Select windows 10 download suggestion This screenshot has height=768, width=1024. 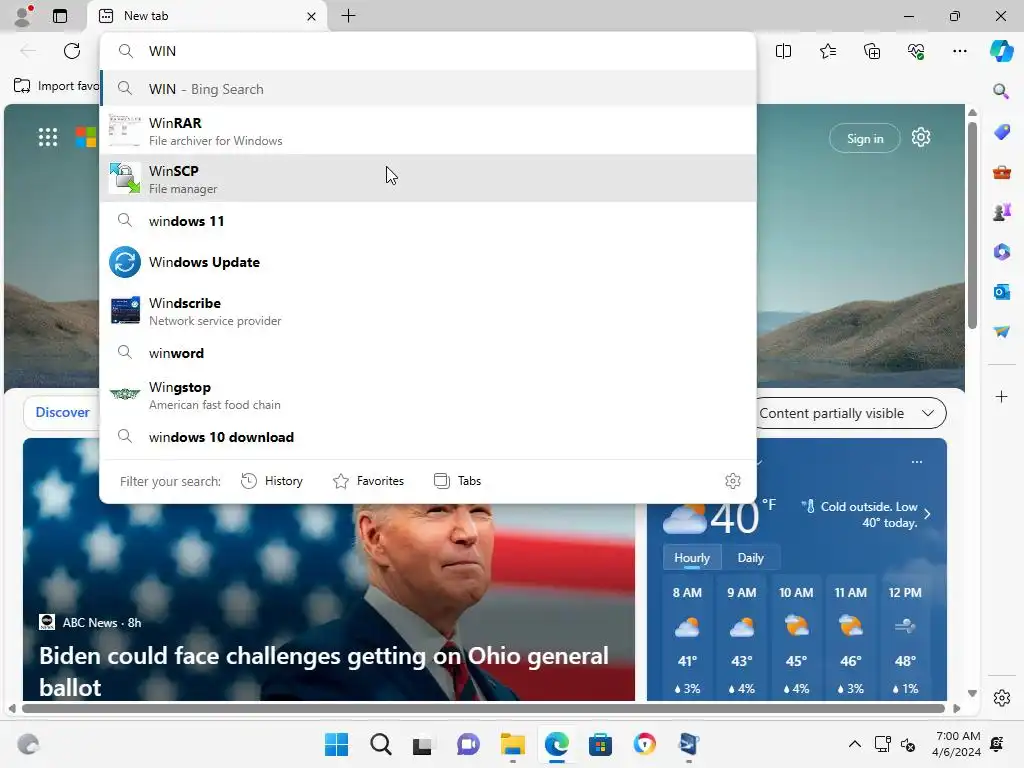coord(428,437)
